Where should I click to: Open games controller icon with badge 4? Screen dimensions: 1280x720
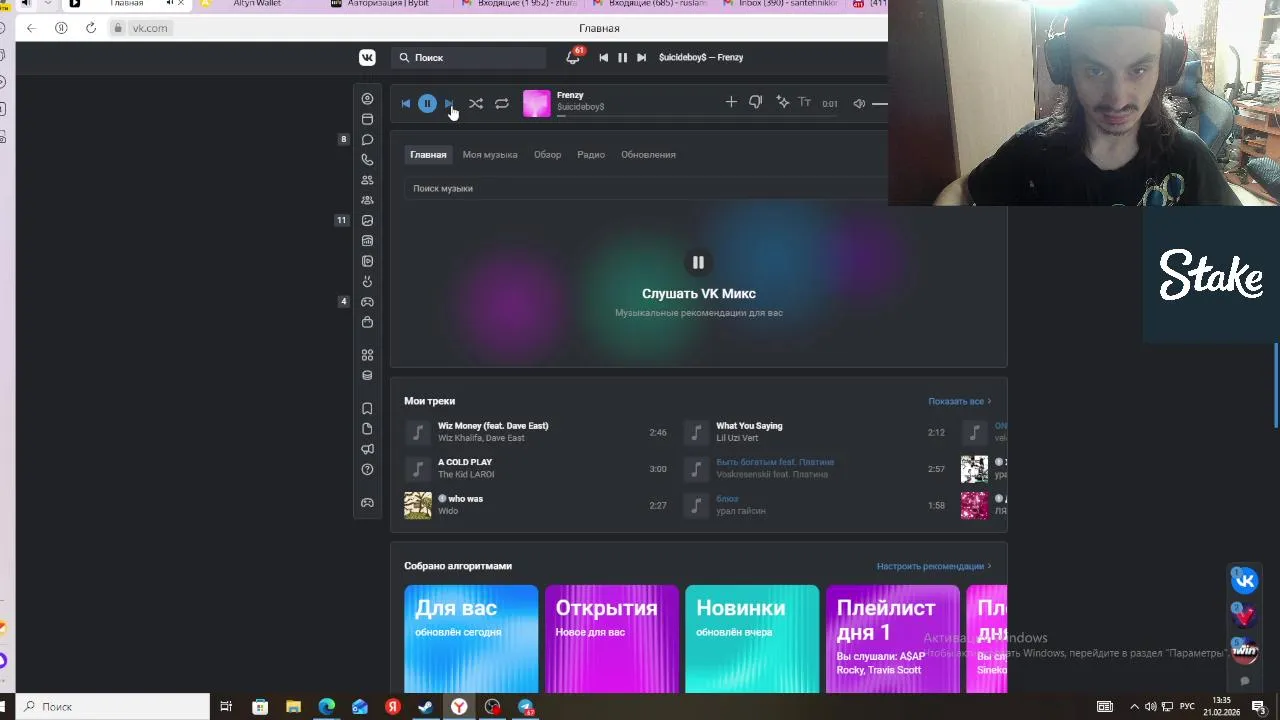pos(367,302)
